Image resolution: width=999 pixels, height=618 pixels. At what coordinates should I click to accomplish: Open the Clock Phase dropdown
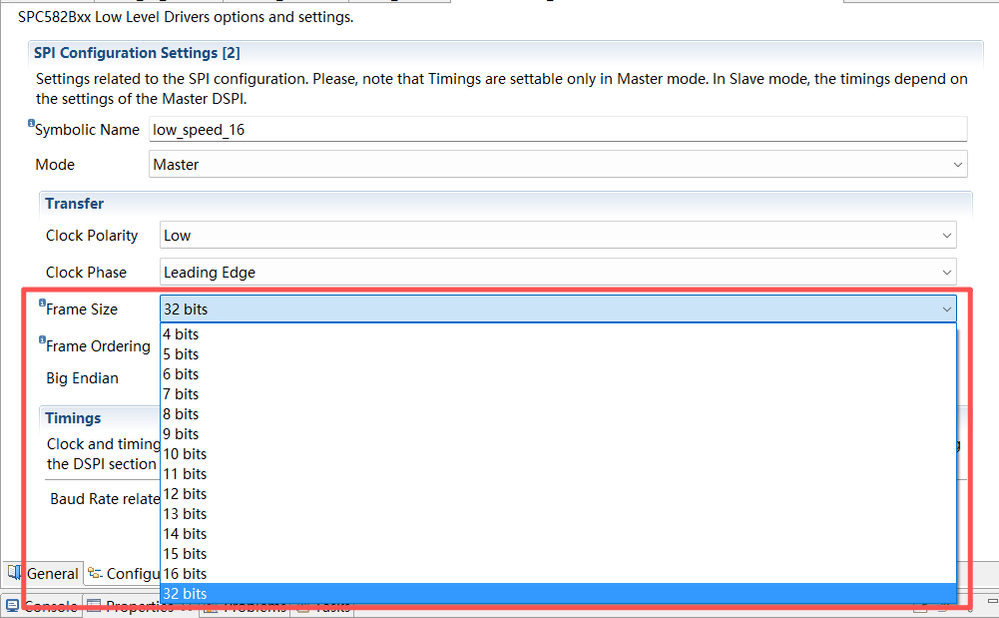(x=558, y=272)
